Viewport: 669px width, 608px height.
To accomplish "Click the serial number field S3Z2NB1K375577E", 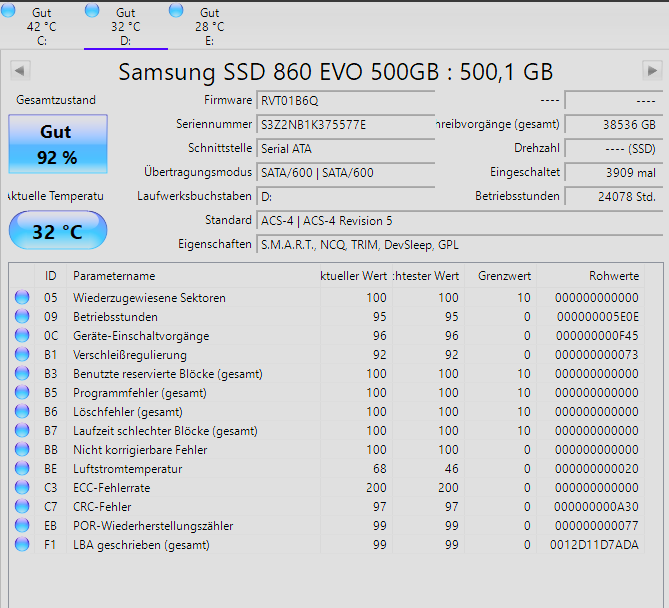I will point(345,125).
